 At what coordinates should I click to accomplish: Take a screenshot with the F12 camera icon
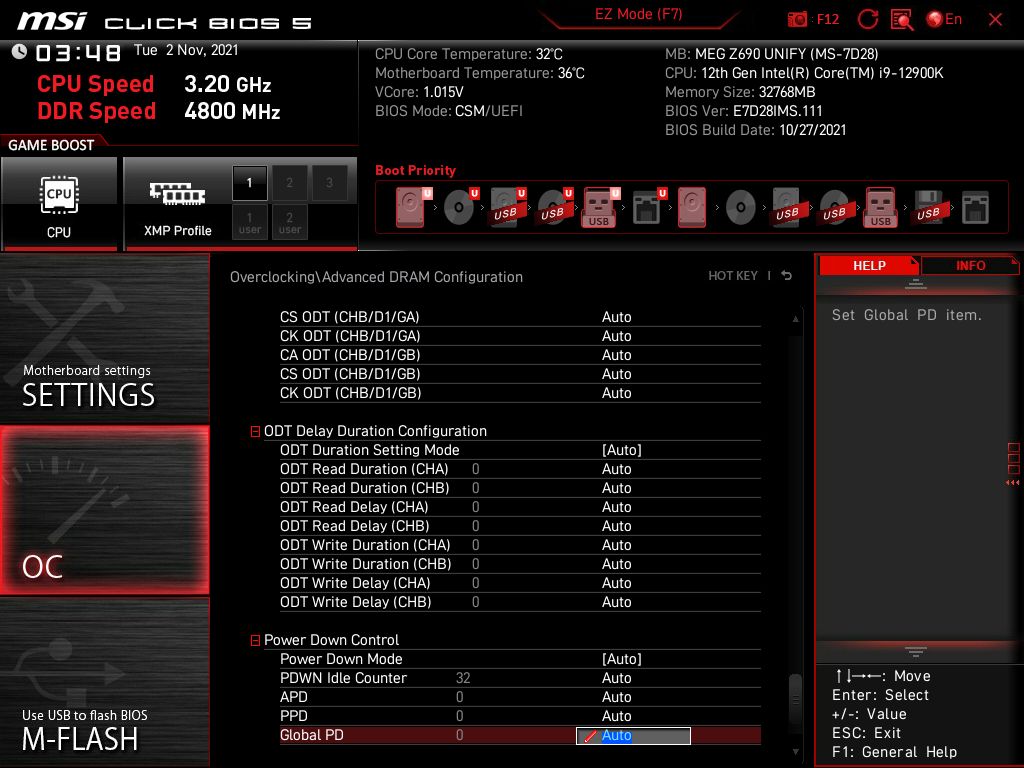point(797,20)
